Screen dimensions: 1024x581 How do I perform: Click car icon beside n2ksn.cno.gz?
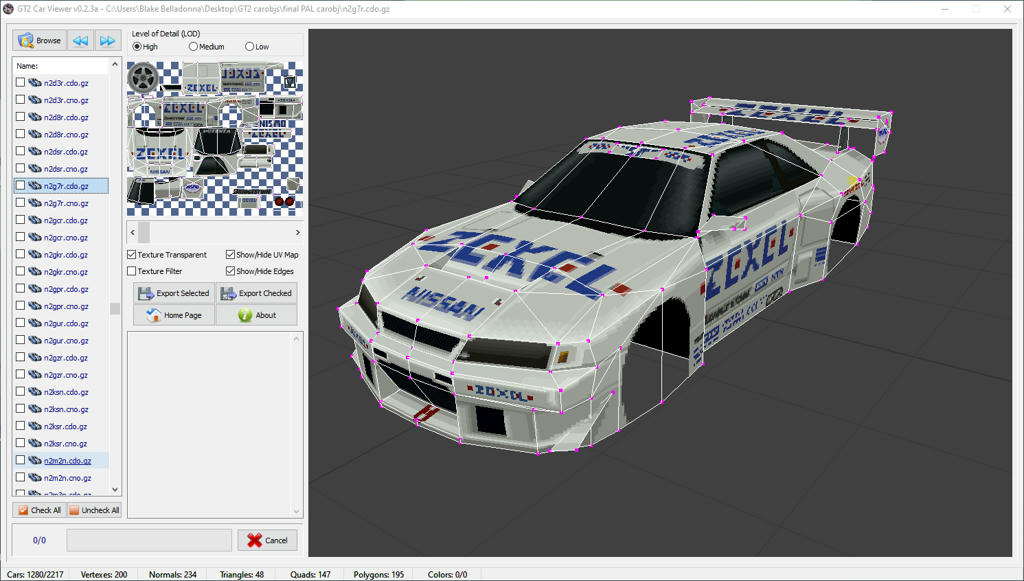[35, 409]
